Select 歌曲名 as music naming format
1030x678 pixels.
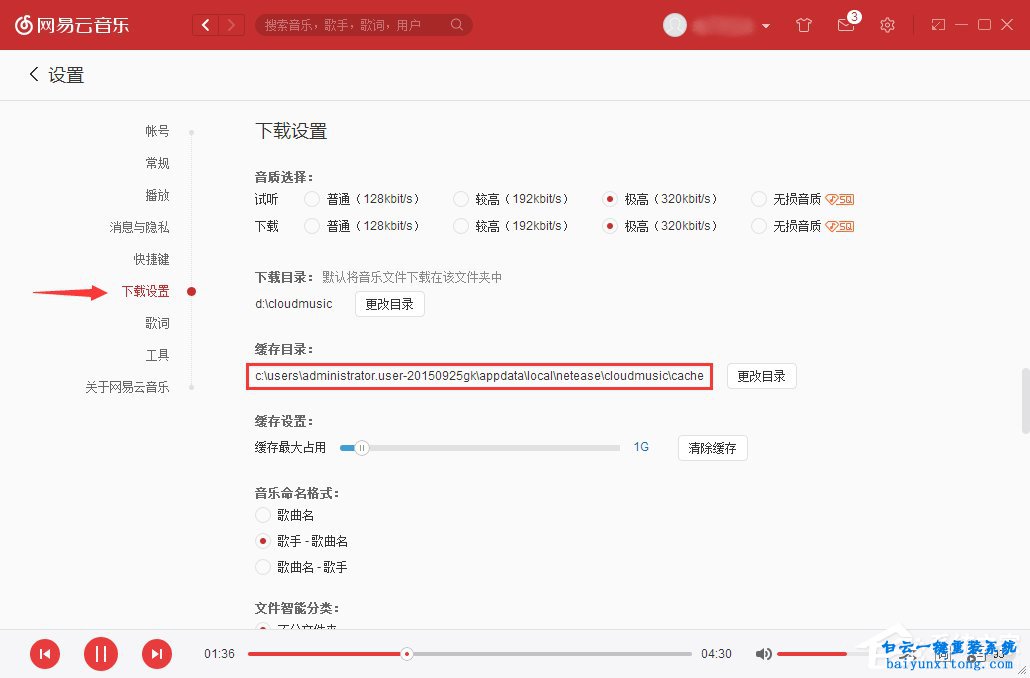262,515
